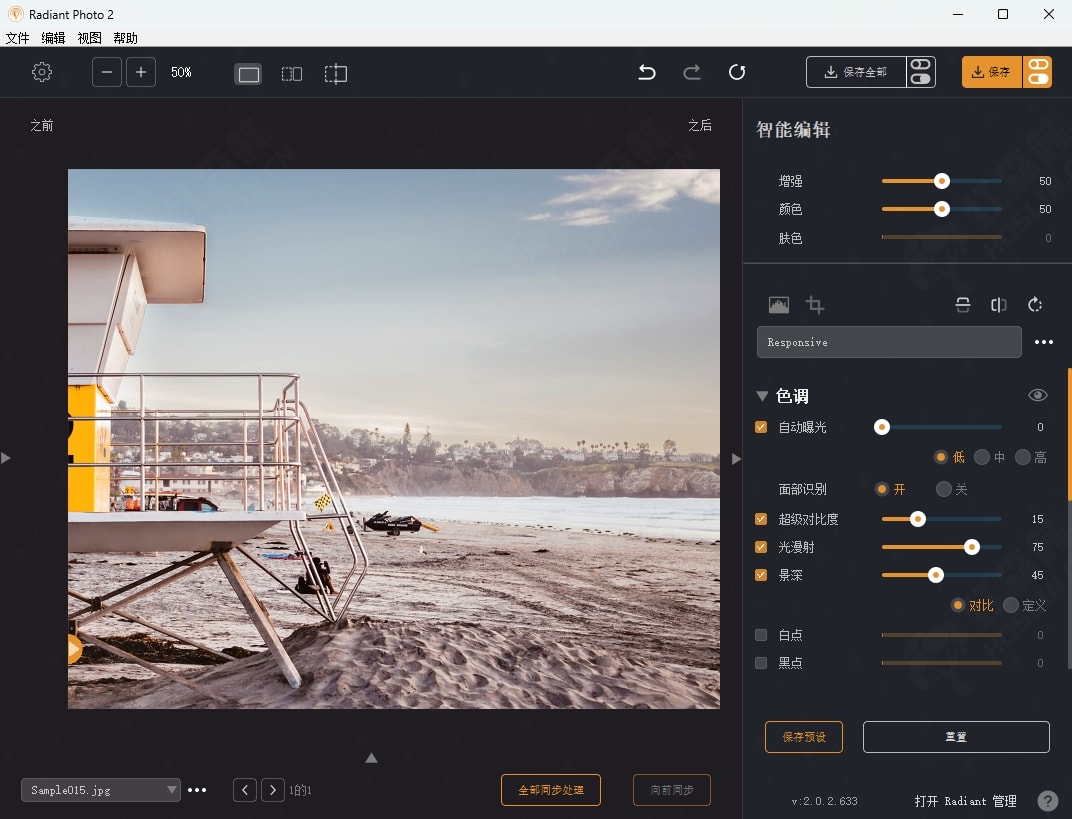The width and height of the screenshot is (1072, 819).
Task: Switch to side-by-side compare view
Action: tap(292, 74)
